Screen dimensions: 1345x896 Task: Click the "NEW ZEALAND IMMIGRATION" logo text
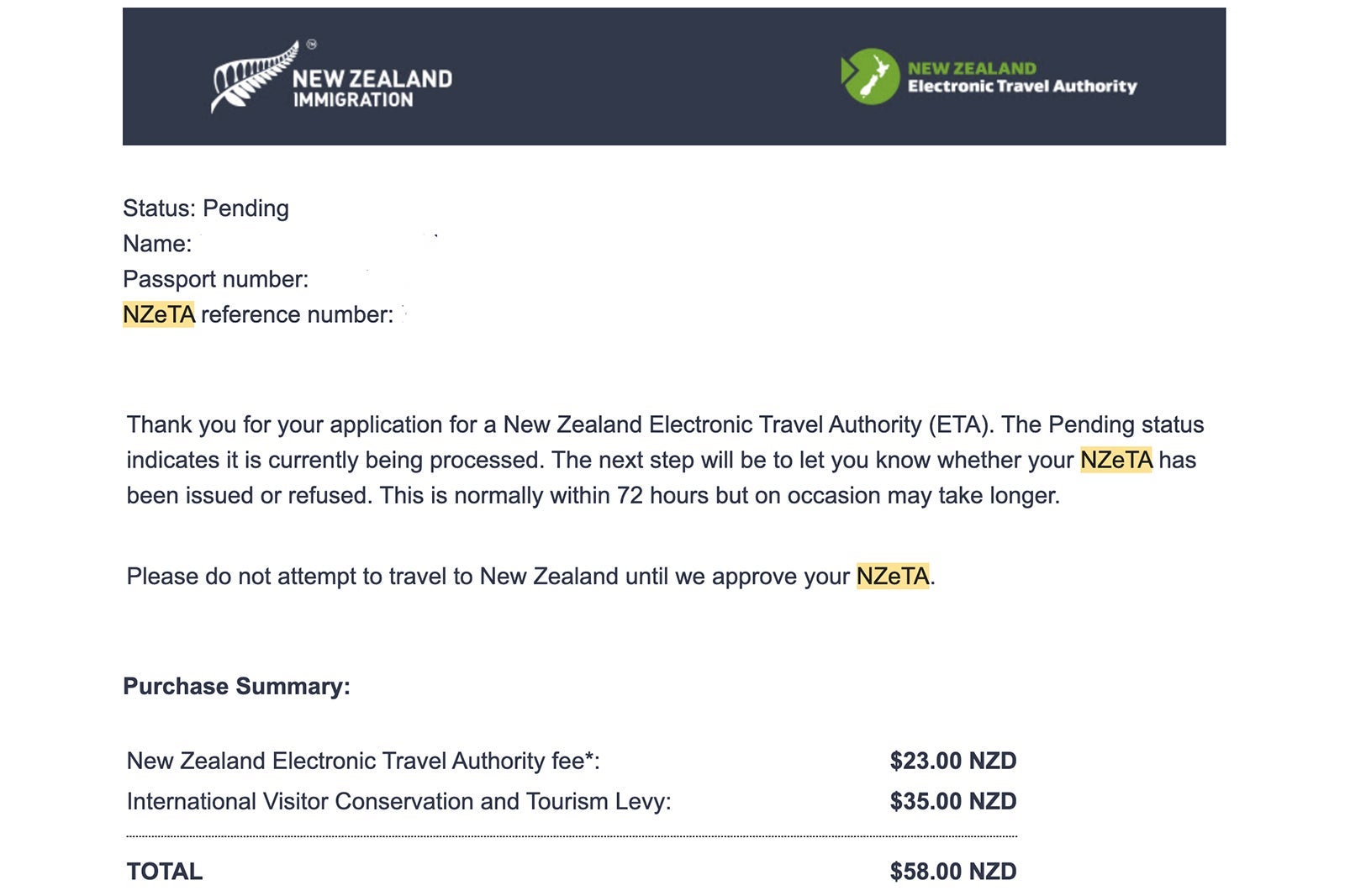372,88
